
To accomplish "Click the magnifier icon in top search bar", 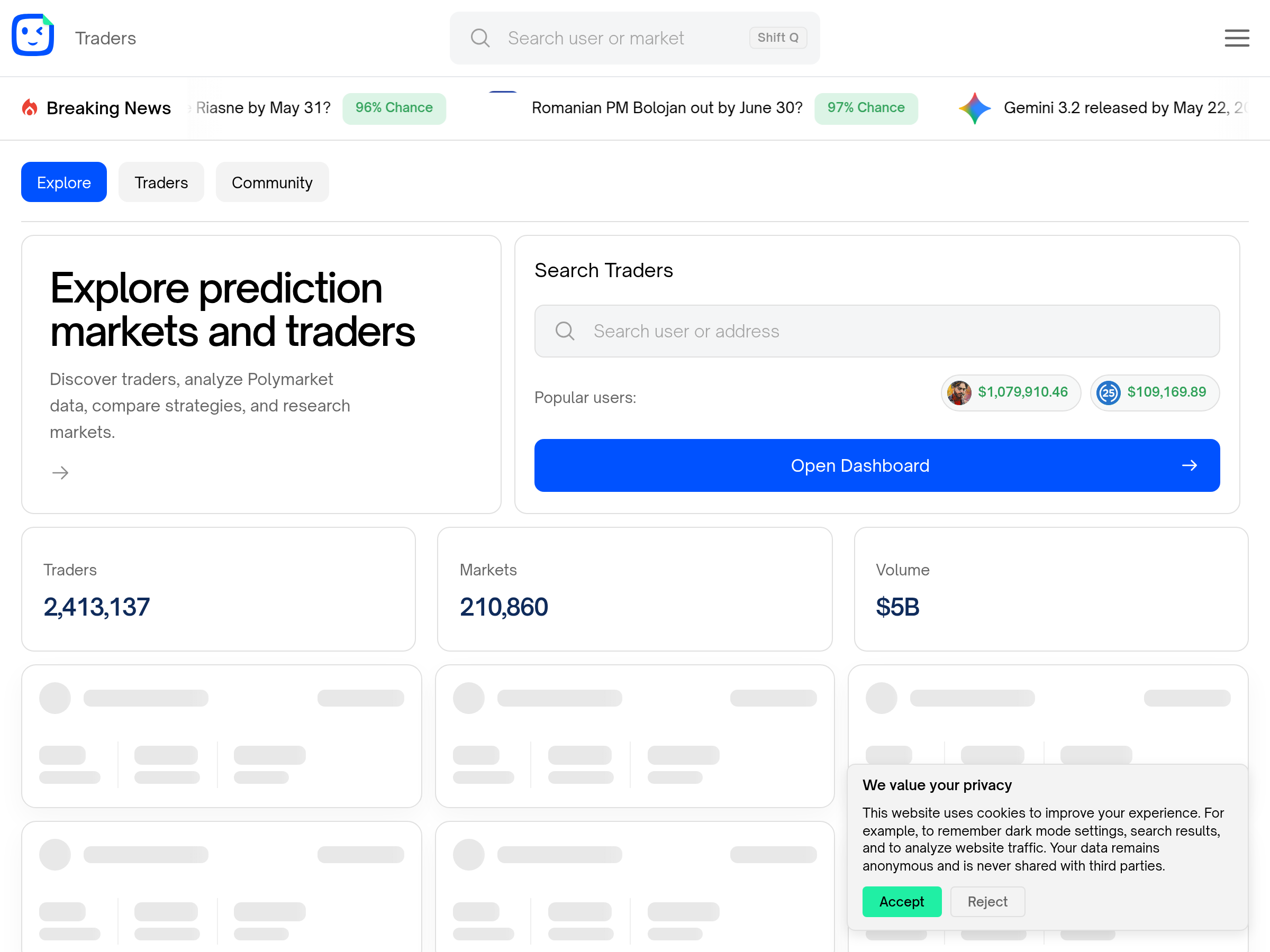I will point(480,38).
